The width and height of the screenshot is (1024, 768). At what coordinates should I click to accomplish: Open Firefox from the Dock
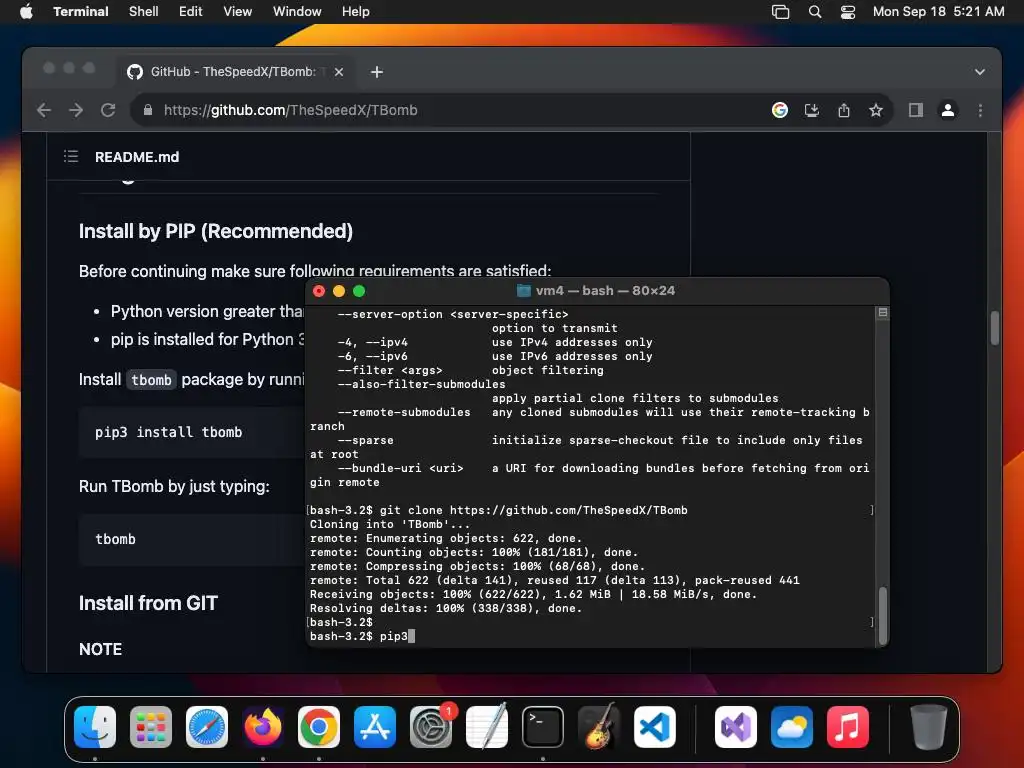pyautogui.click(x=263, y=727)
